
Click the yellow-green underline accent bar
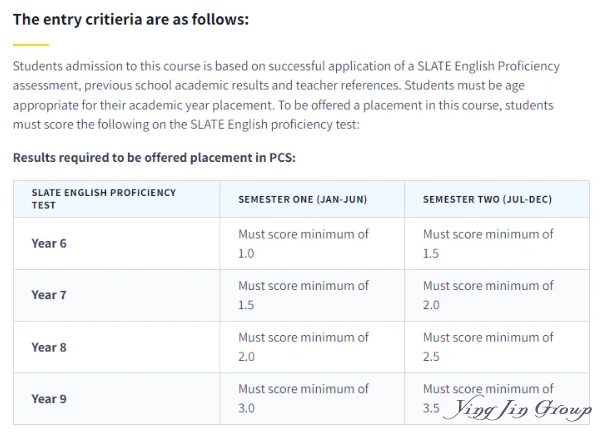31,45
